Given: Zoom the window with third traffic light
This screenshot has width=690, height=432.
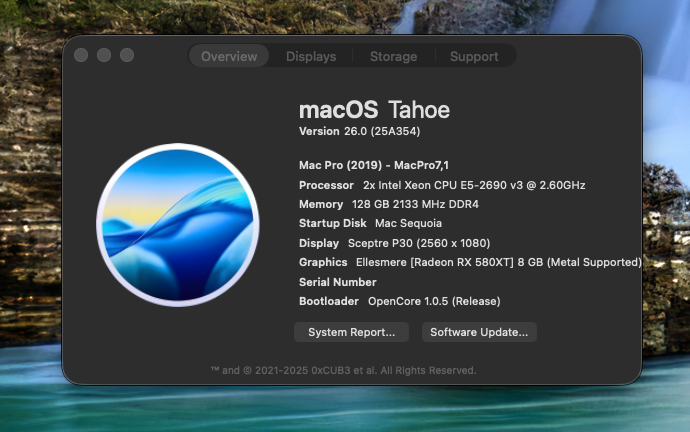Looking at the screenshot, I should coord(127,55).
